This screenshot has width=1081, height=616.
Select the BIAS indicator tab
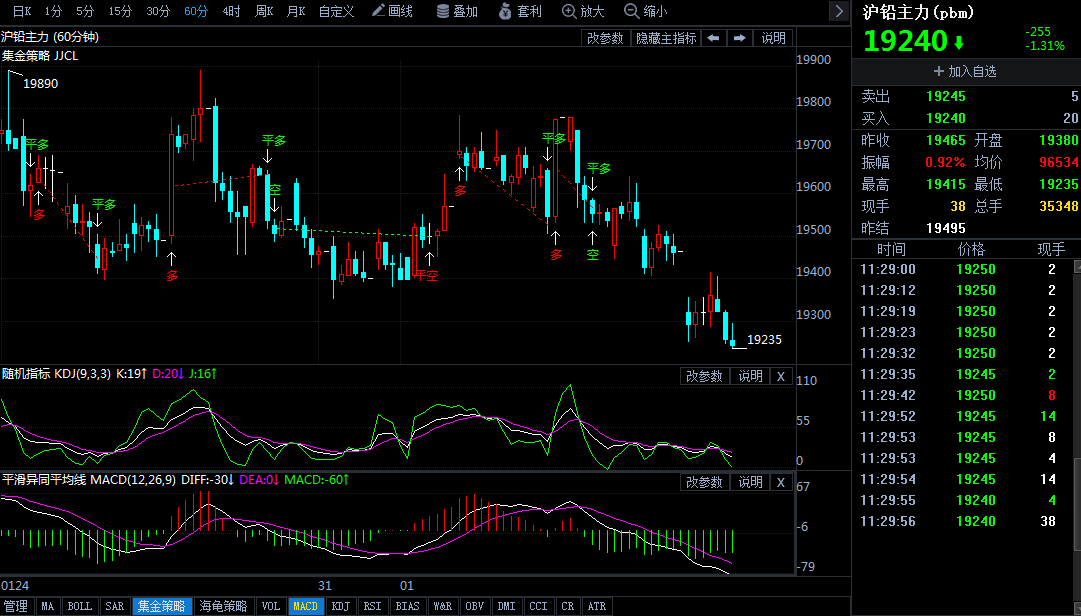[x=407, y=606]
